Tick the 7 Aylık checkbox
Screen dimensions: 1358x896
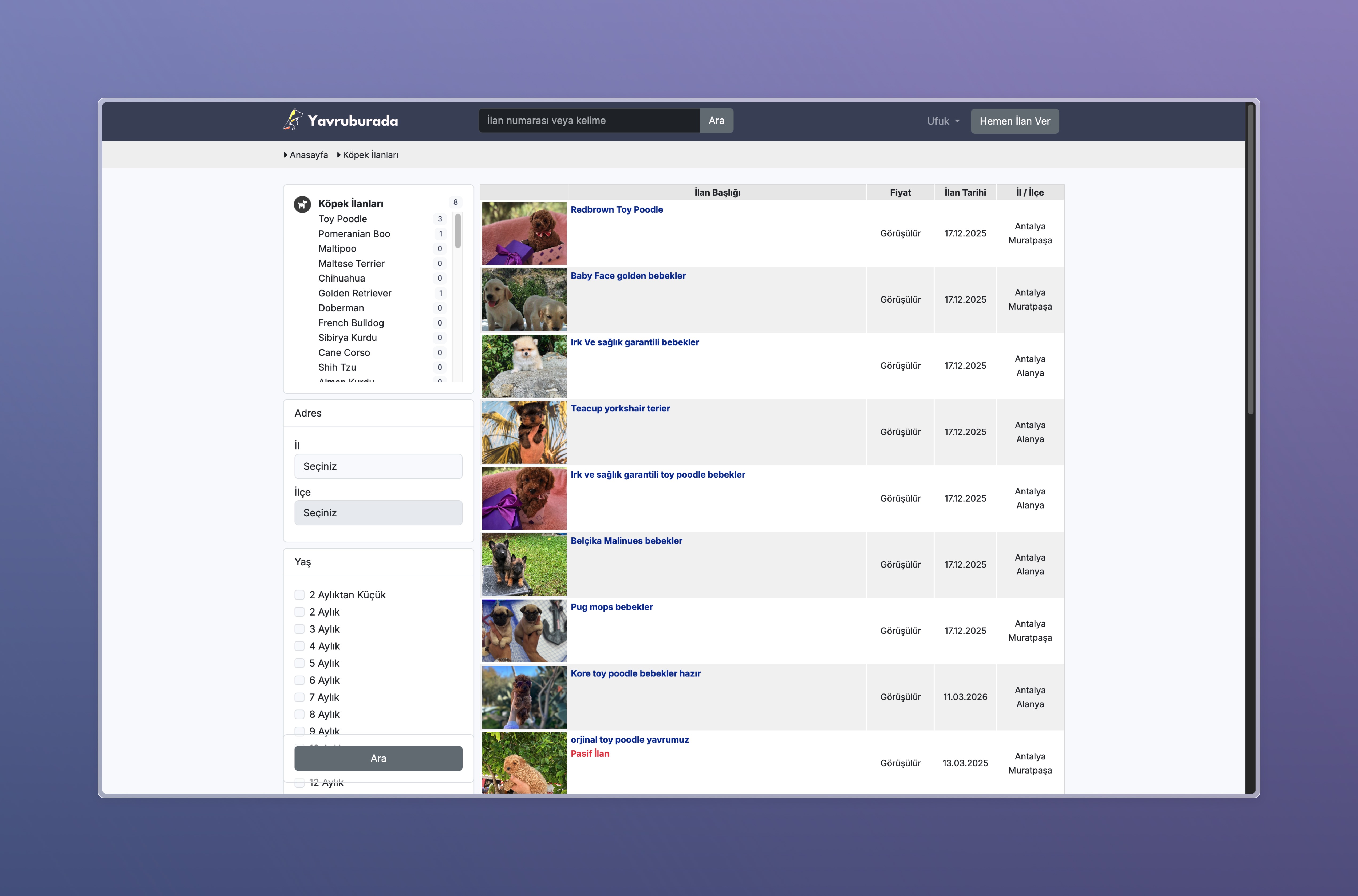point(299,697)
